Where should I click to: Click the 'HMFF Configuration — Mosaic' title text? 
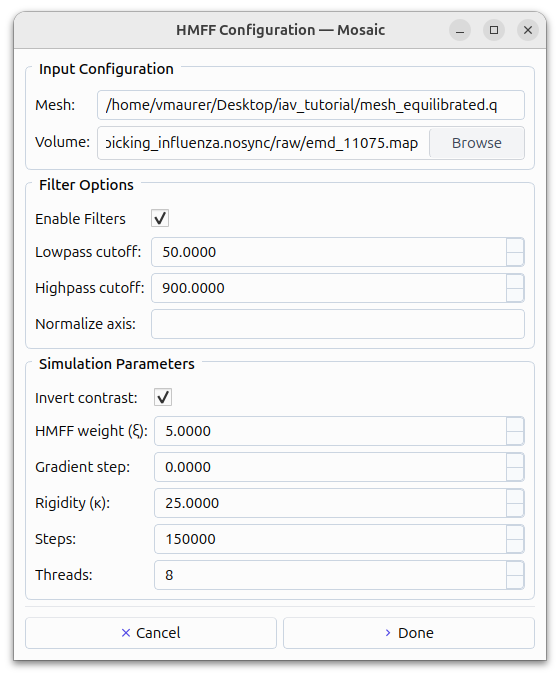click(x=280, y=30)
